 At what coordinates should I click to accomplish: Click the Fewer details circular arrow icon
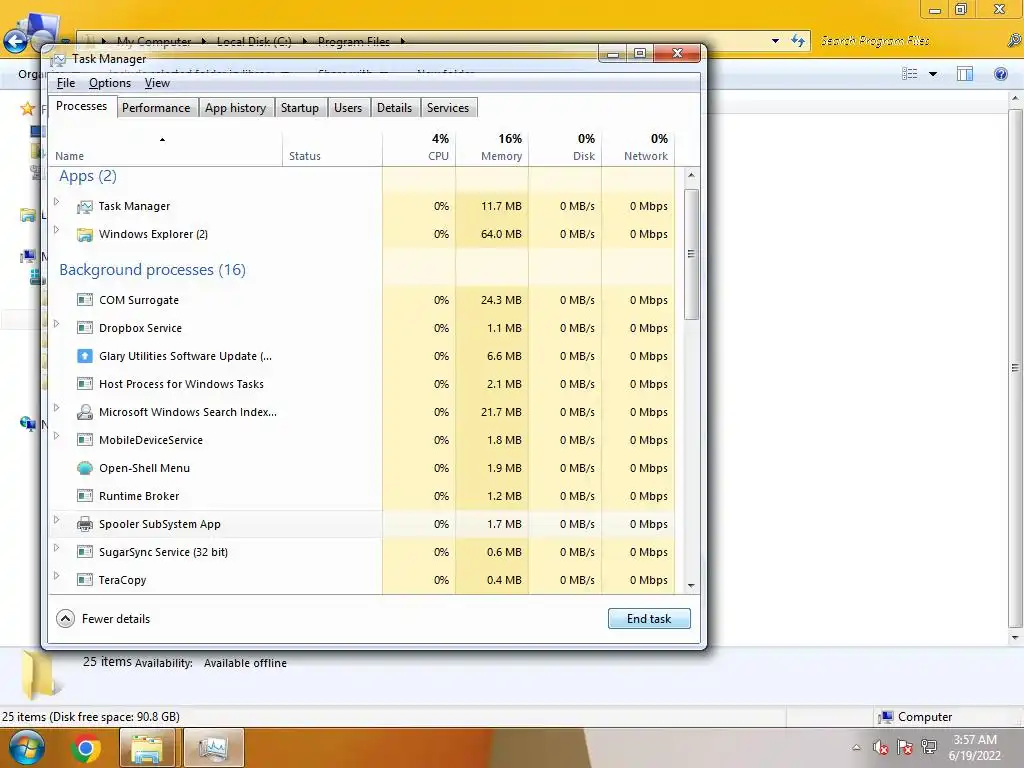tap(65, 618)
